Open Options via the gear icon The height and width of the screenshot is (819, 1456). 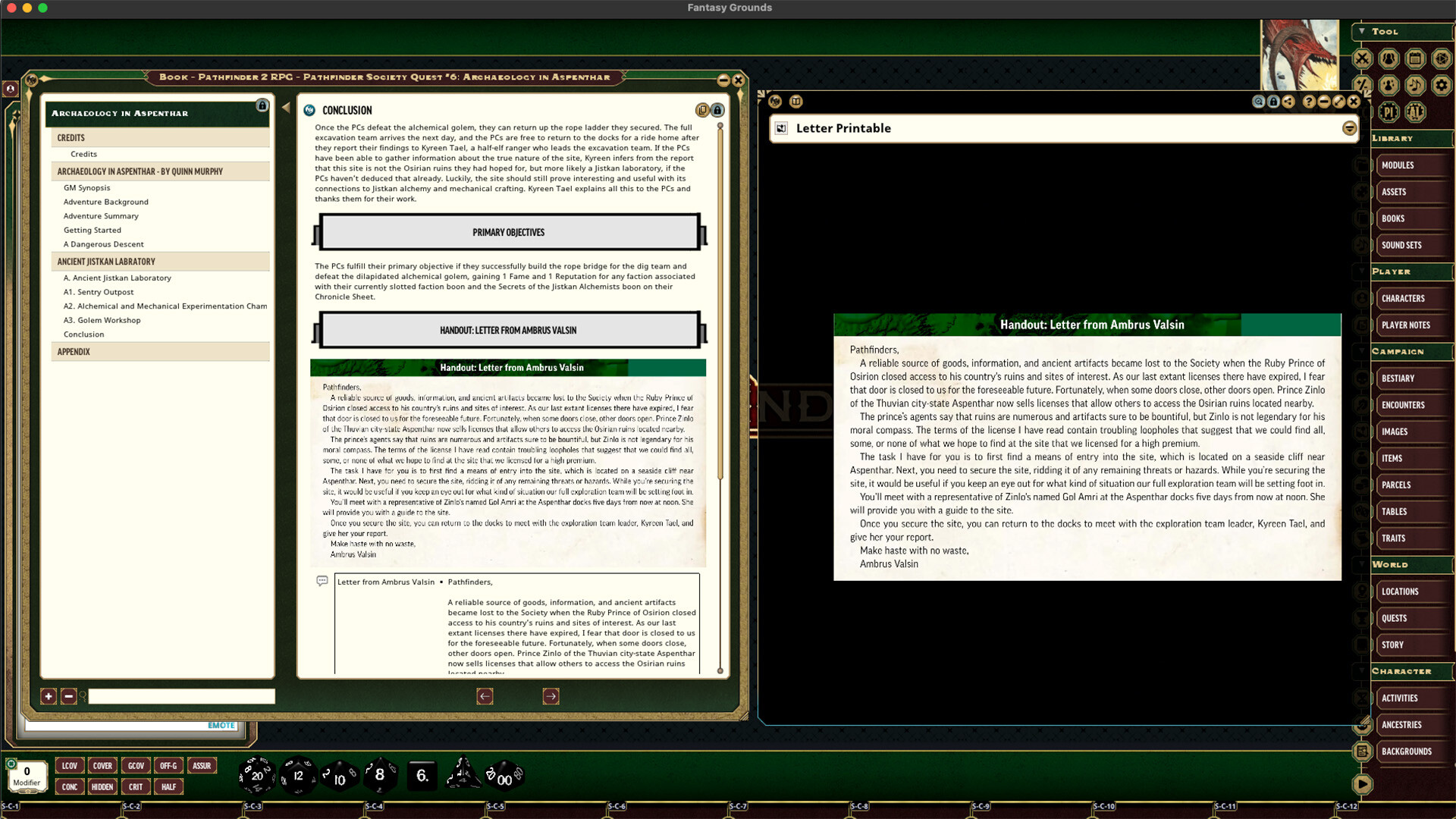1442,85
